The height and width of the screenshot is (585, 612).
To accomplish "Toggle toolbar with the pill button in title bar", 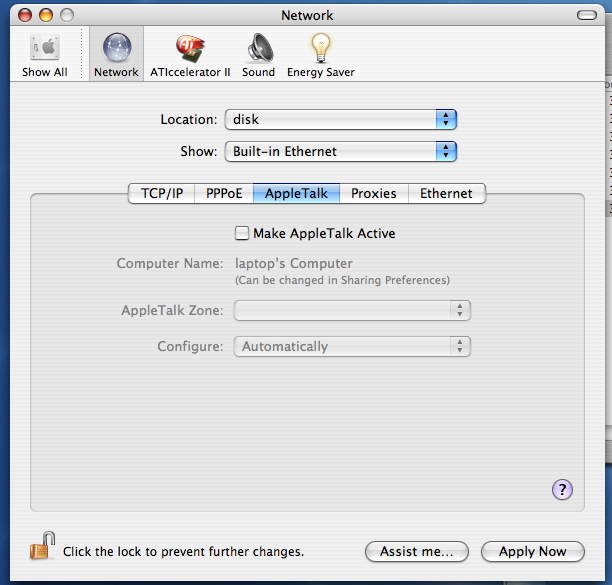I will click(x=587, y=15).
